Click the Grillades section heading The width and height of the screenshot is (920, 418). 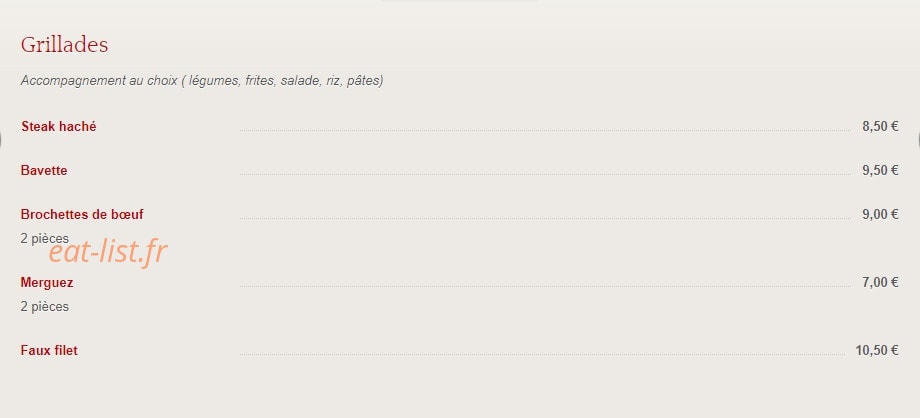[64, 45]
